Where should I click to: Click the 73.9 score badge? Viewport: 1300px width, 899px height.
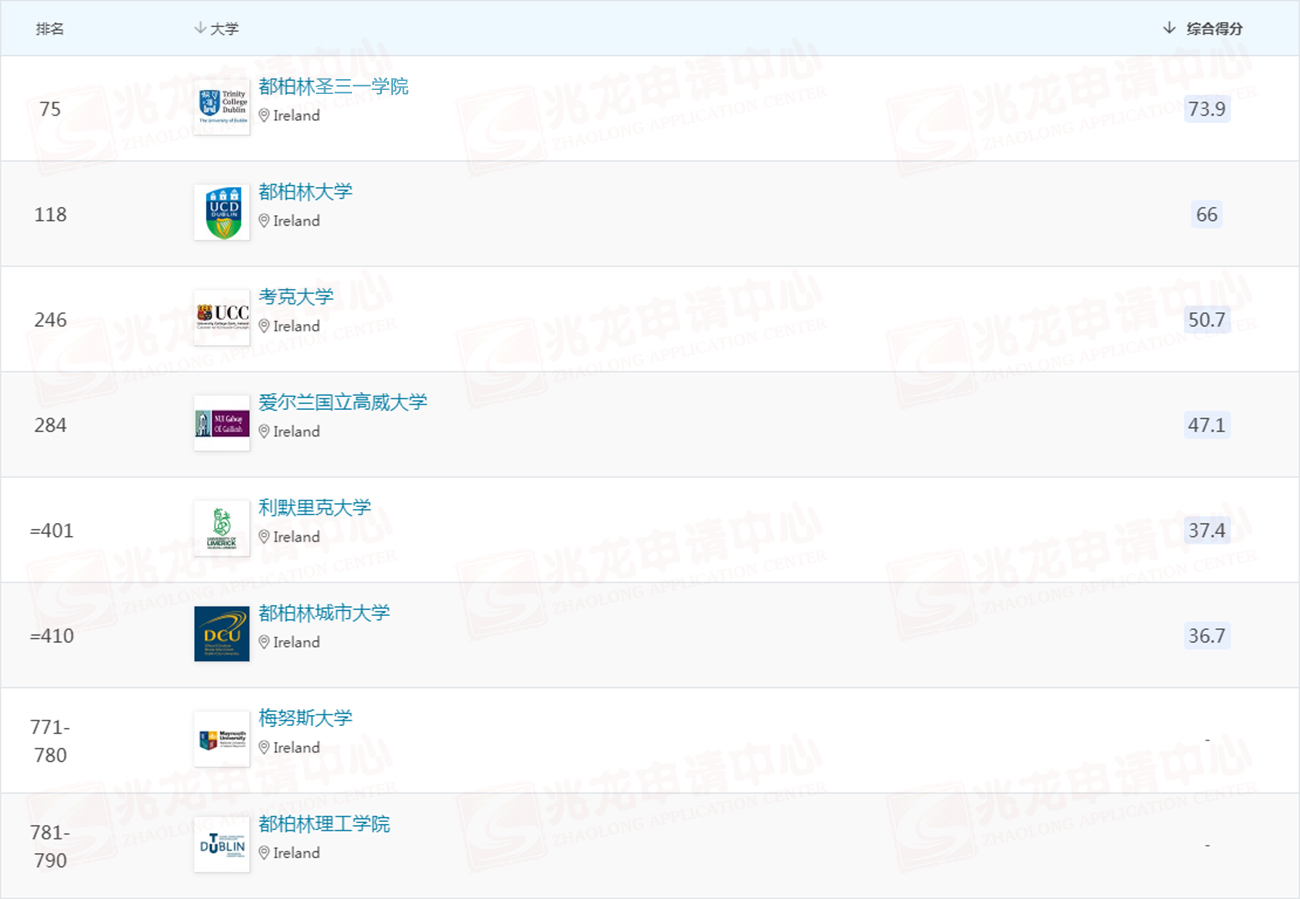(1206, 109)
